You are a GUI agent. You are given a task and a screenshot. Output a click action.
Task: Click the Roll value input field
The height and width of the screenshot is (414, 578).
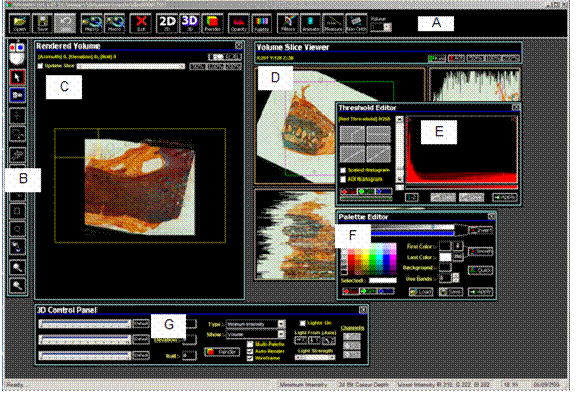(x=189, y=356)
